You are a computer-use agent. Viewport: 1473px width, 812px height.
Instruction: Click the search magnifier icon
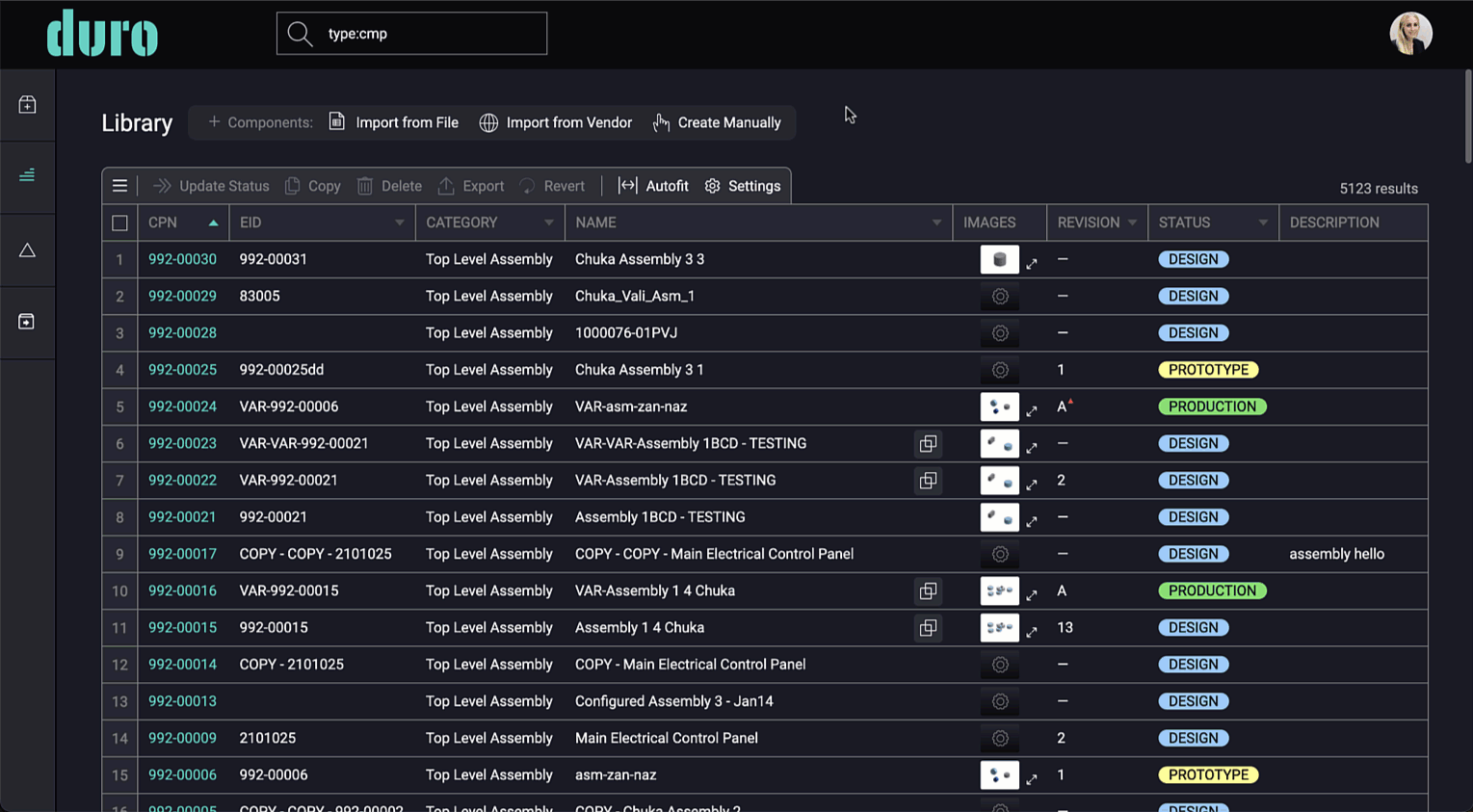300,34
